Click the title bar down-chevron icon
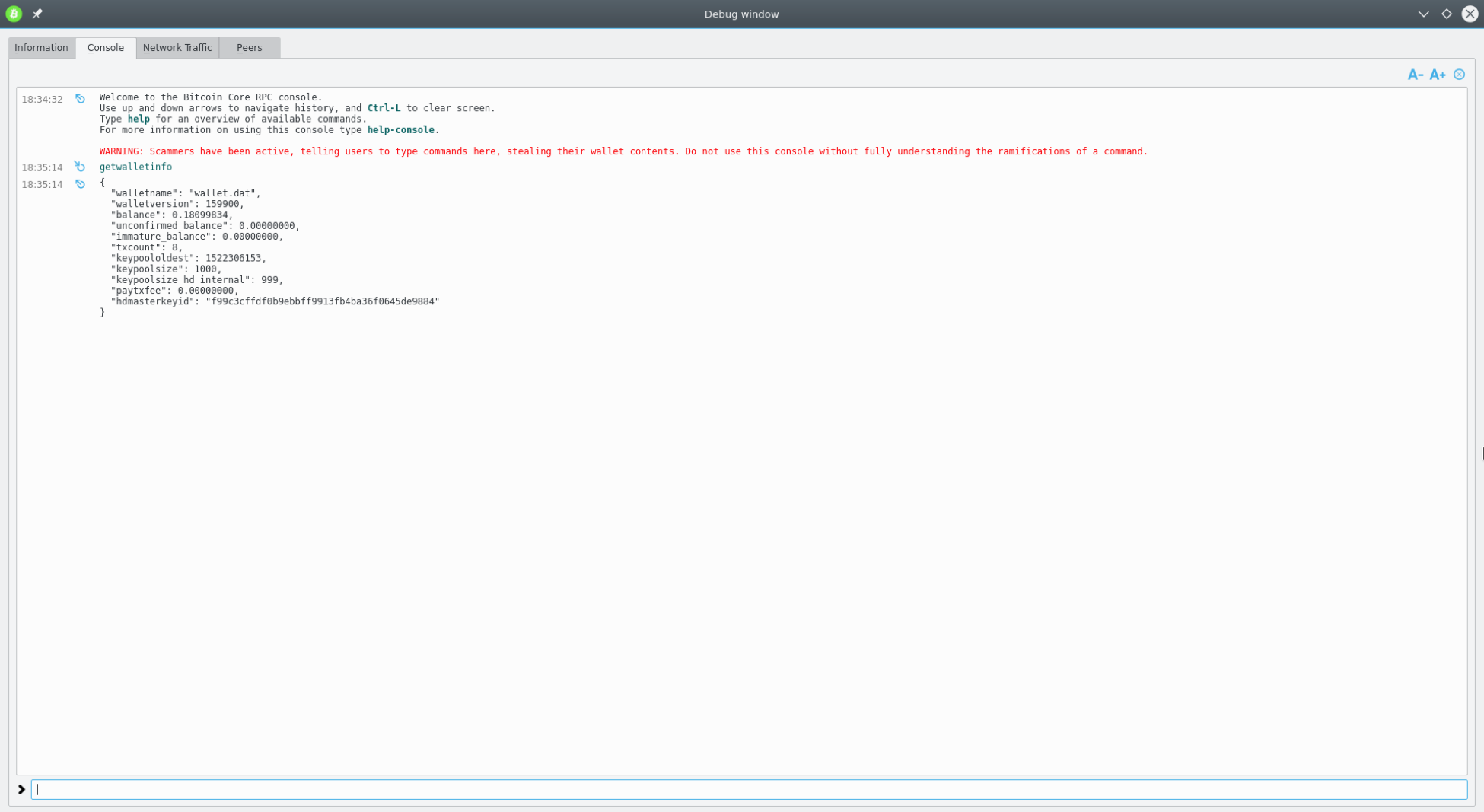The height and width of the screenshot is (812, 1484). tap(1423, 14)
